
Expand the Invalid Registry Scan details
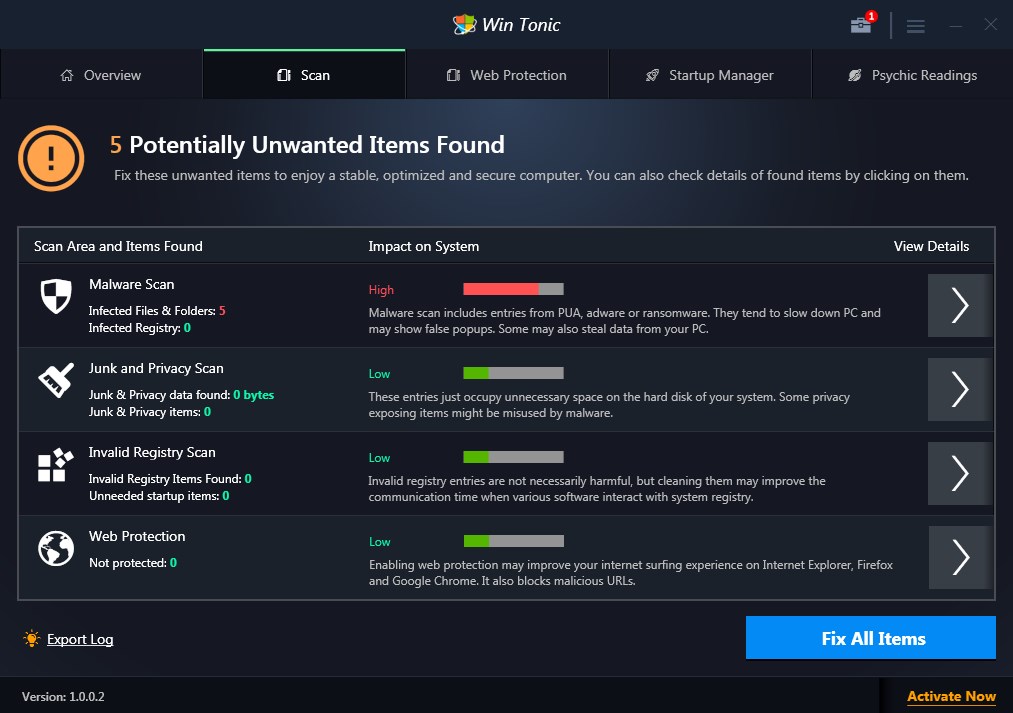(958, 473)
